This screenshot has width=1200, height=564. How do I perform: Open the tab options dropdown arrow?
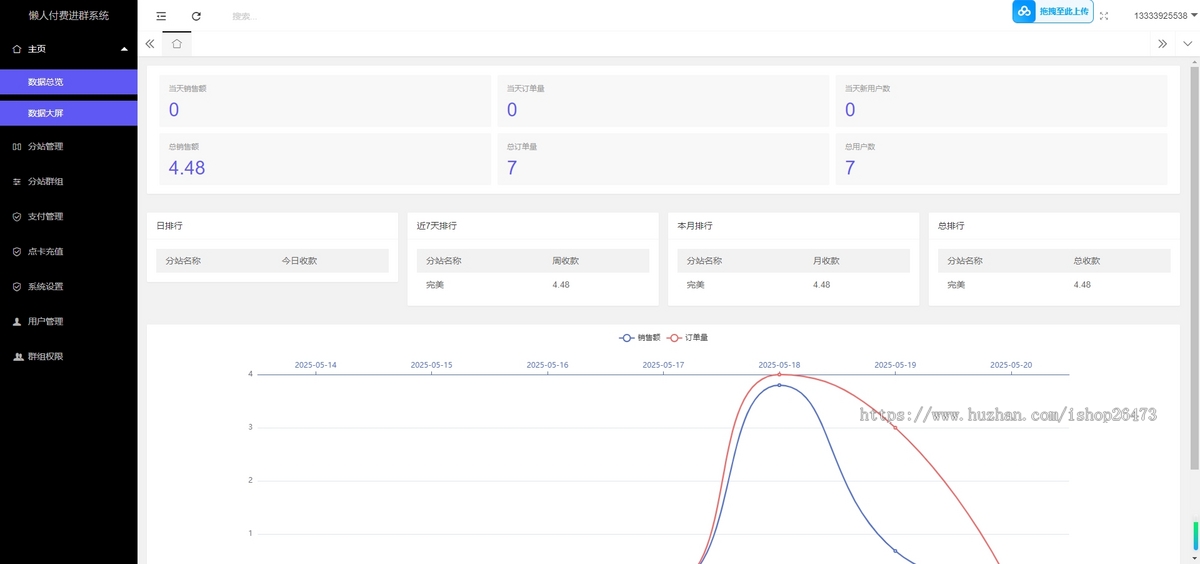point(1187,44)
